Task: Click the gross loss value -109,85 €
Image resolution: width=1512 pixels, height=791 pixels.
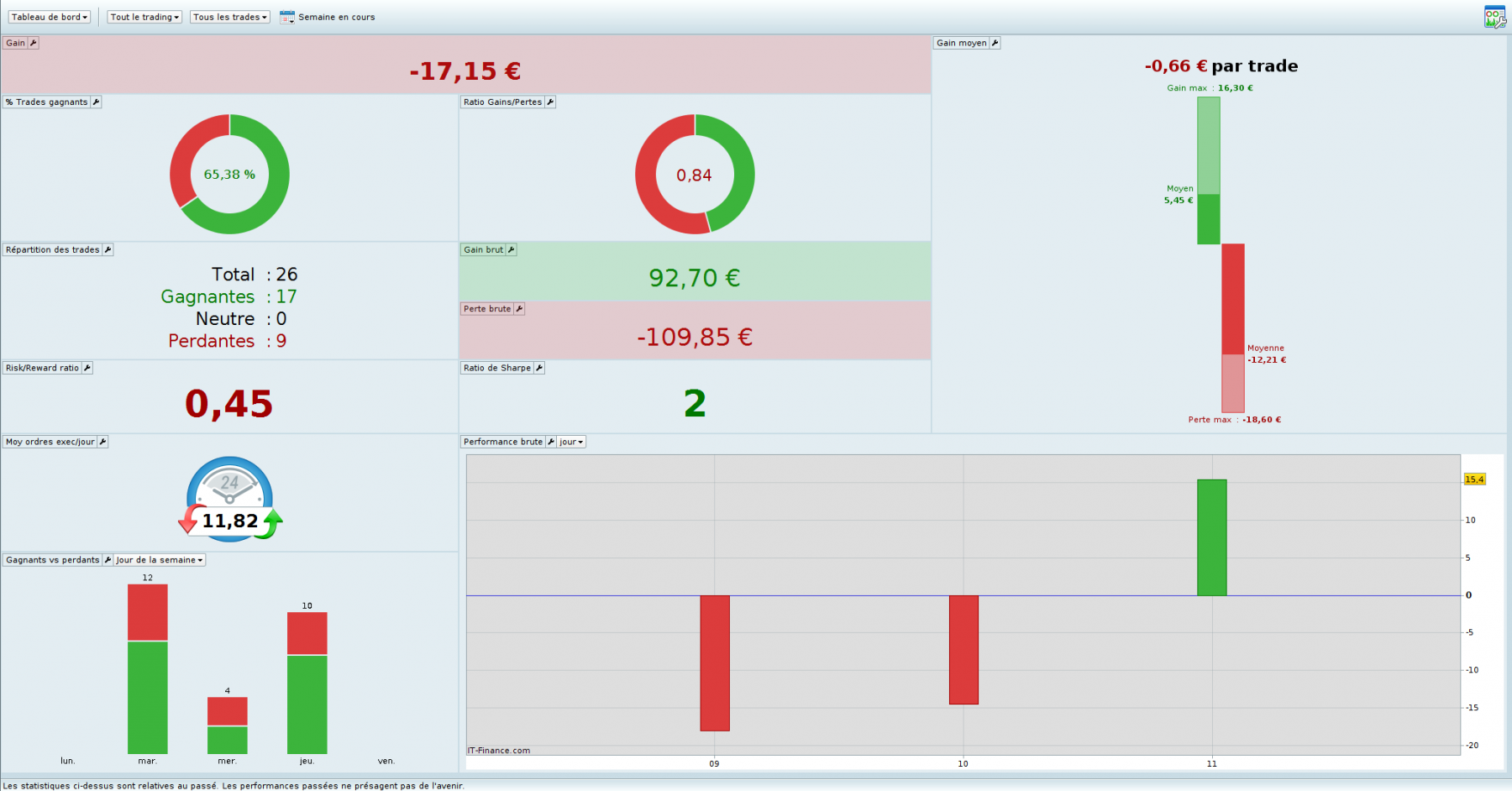Action: (695, 338)
